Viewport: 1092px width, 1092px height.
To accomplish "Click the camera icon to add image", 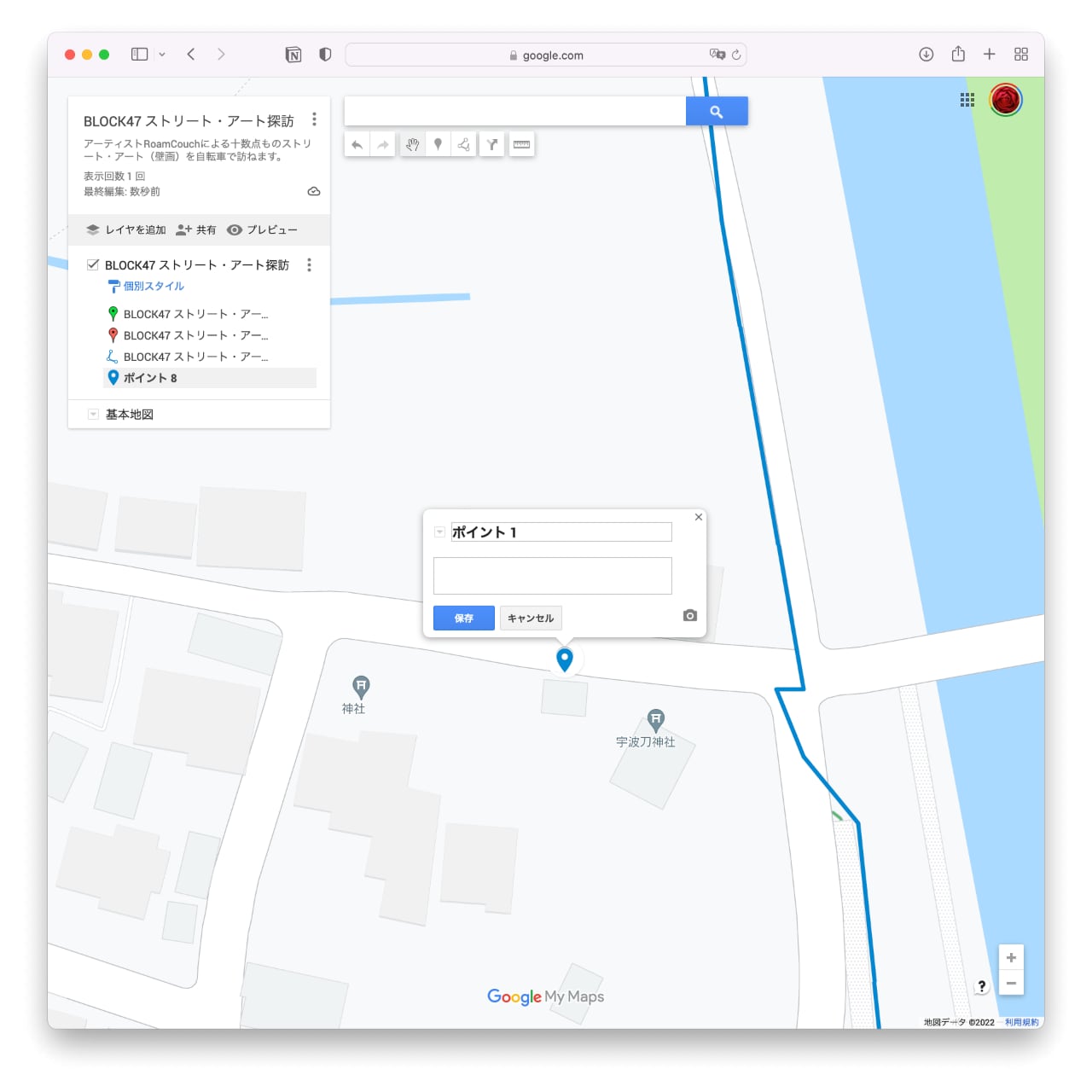I will [x=690, y=616].
